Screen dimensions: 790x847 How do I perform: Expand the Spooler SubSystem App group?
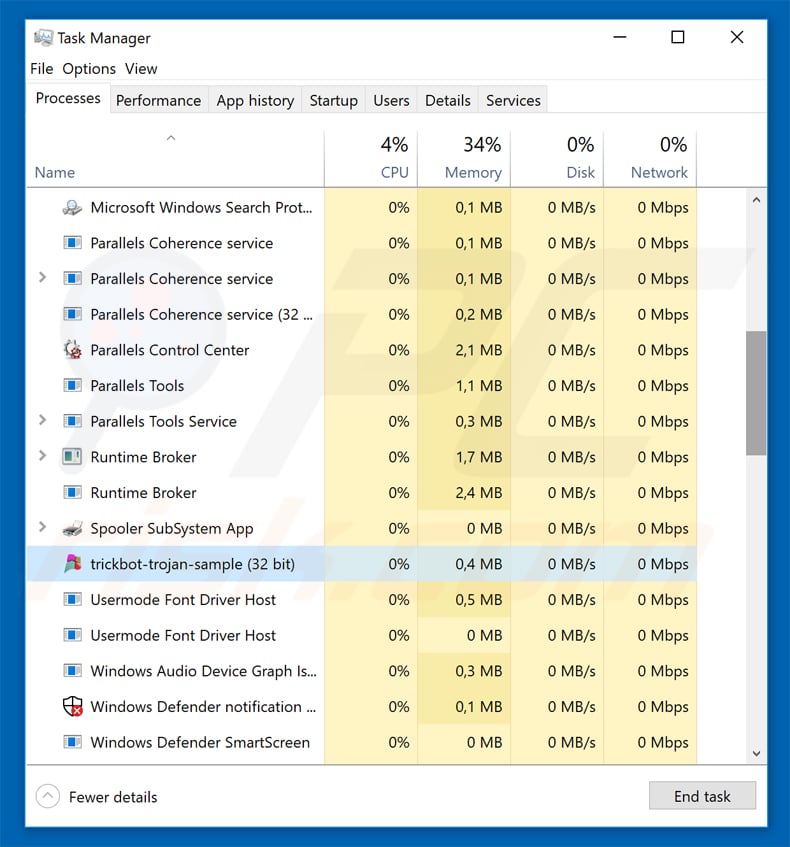point(42,527)
